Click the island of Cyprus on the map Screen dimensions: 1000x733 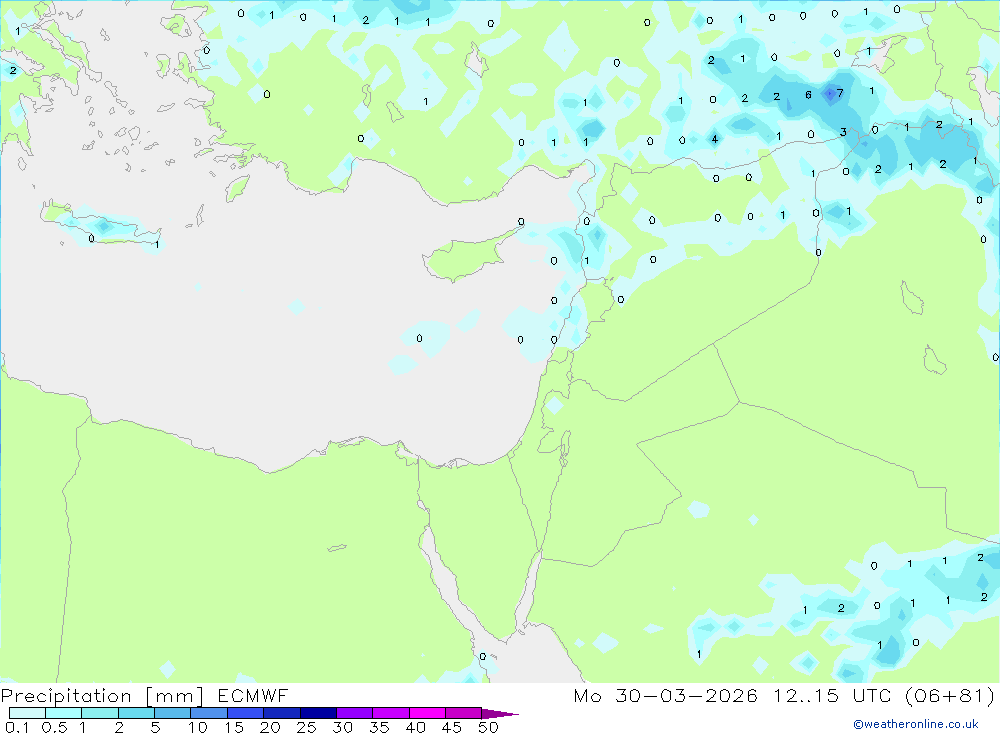466,256
